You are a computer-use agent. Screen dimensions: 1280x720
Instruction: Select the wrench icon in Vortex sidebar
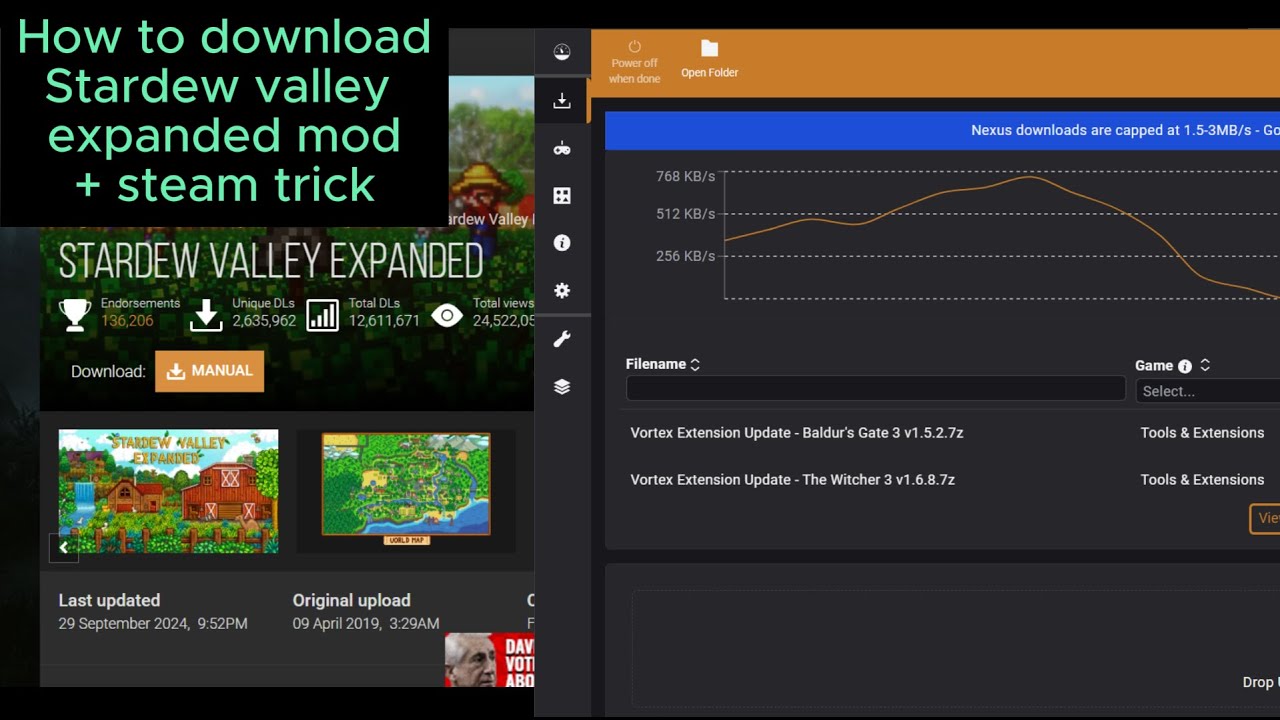[562, 339]
